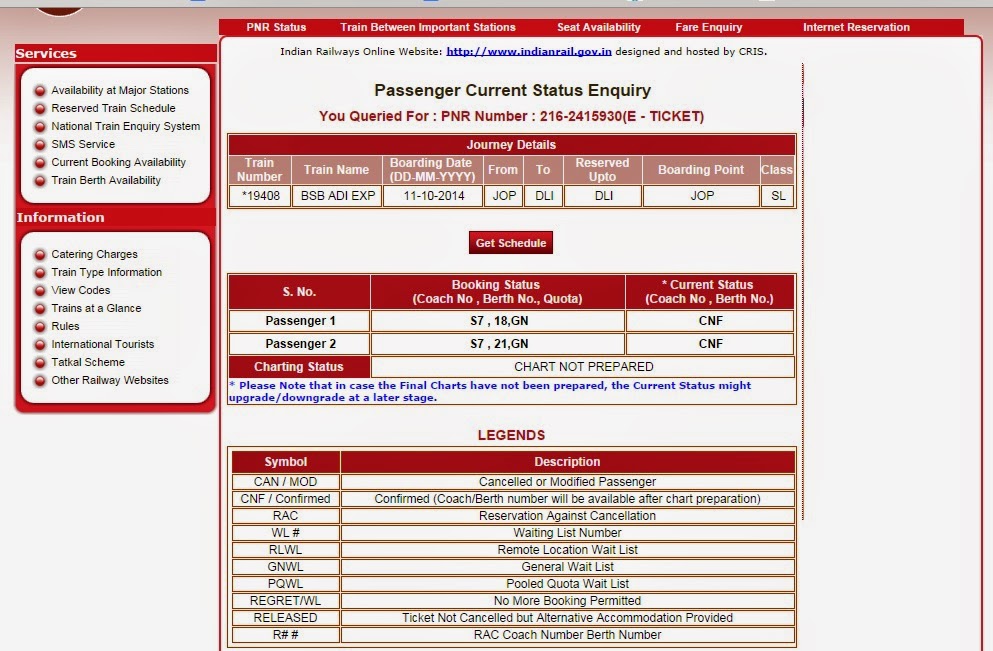Click red bullet beside Trains at a Glance
The width and height of the screenshot is (993, 651).
(40, 308)
